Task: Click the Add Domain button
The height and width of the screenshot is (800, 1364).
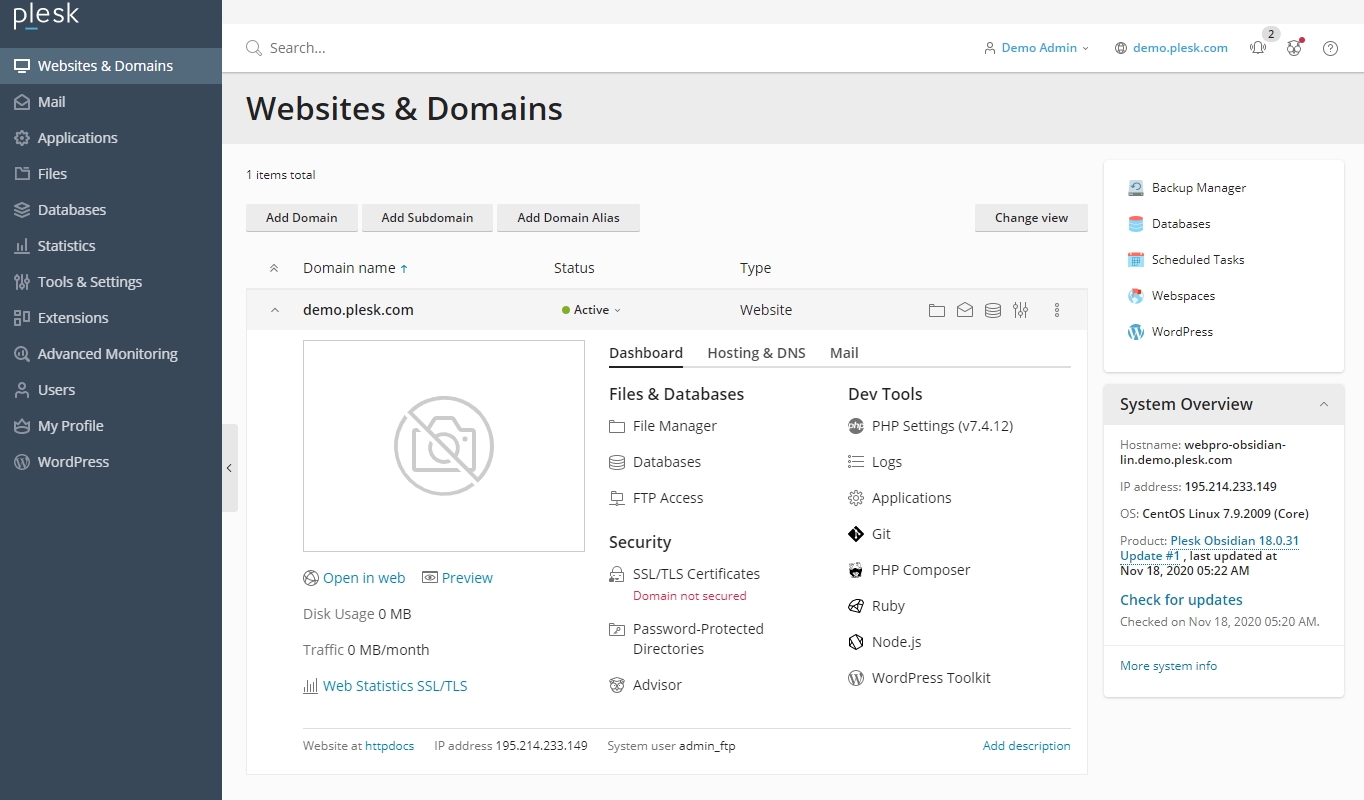Action: tap(302, 218)
